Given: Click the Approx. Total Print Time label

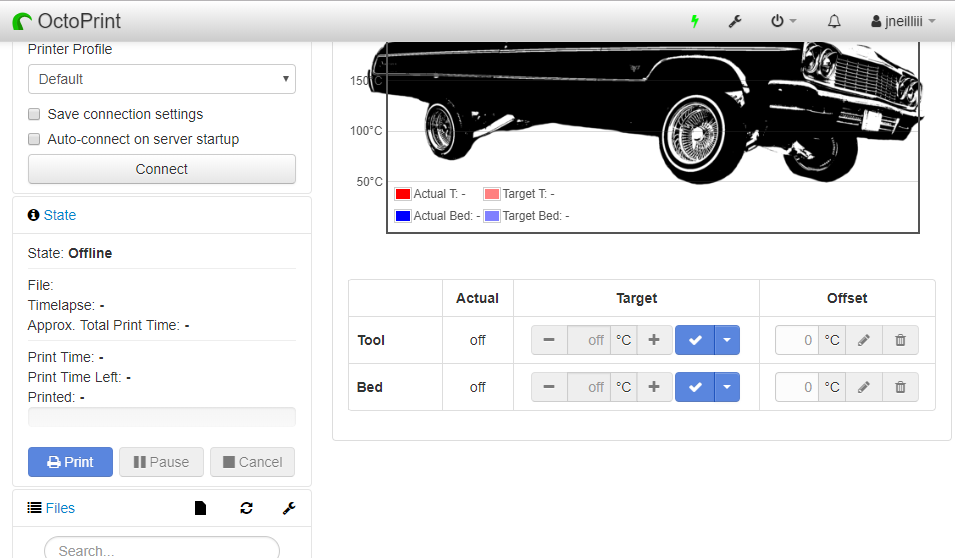Looking at the screenshot, I should point(104,325).
